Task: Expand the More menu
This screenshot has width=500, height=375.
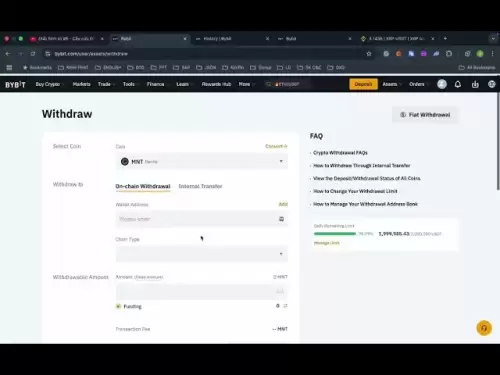Action: tap(246, 84)
